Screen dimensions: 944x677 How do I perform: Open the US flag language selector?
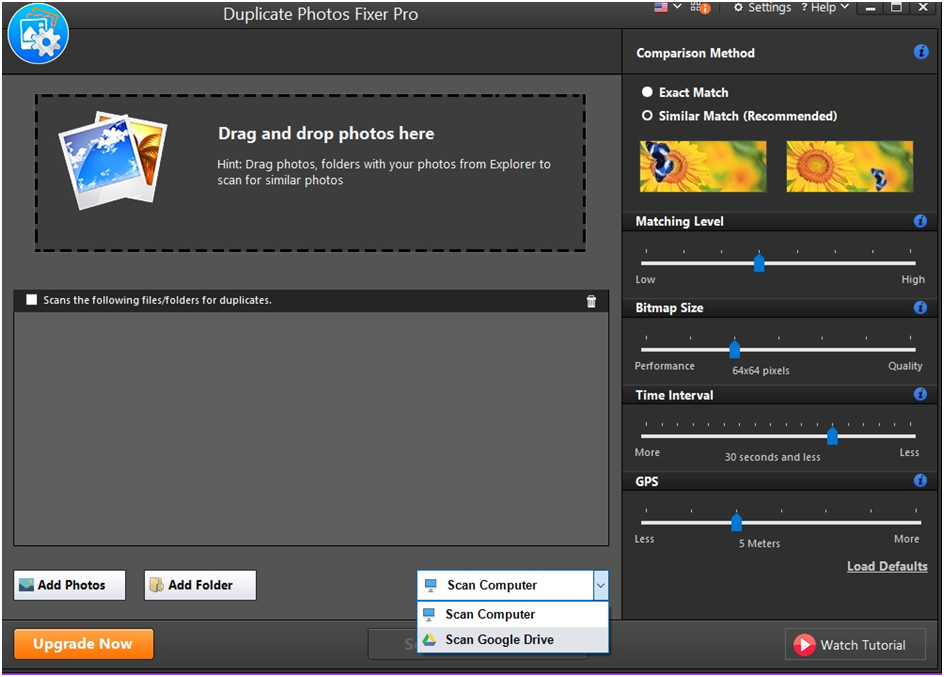point(661,7)
